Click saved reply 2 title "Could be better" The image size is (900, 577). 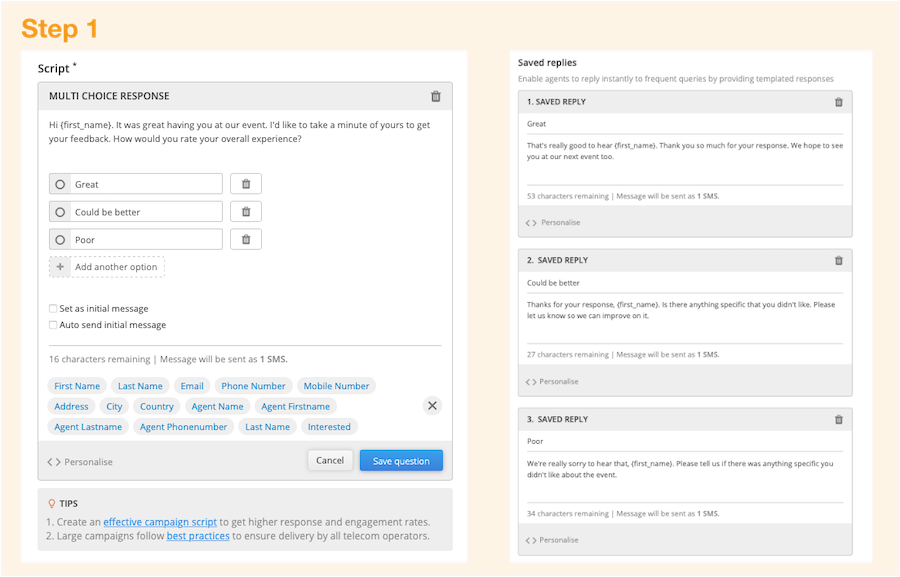click(x=685, y=283)
